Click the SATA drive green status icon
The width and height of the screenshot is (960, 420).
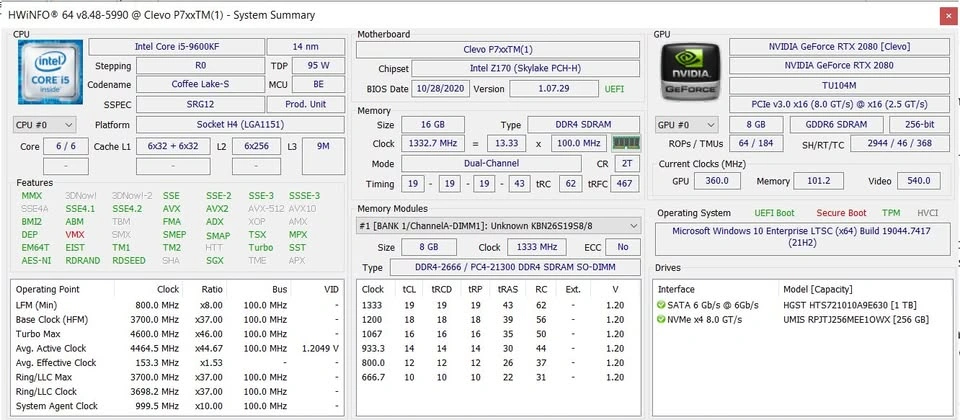[x=661, y=305]
